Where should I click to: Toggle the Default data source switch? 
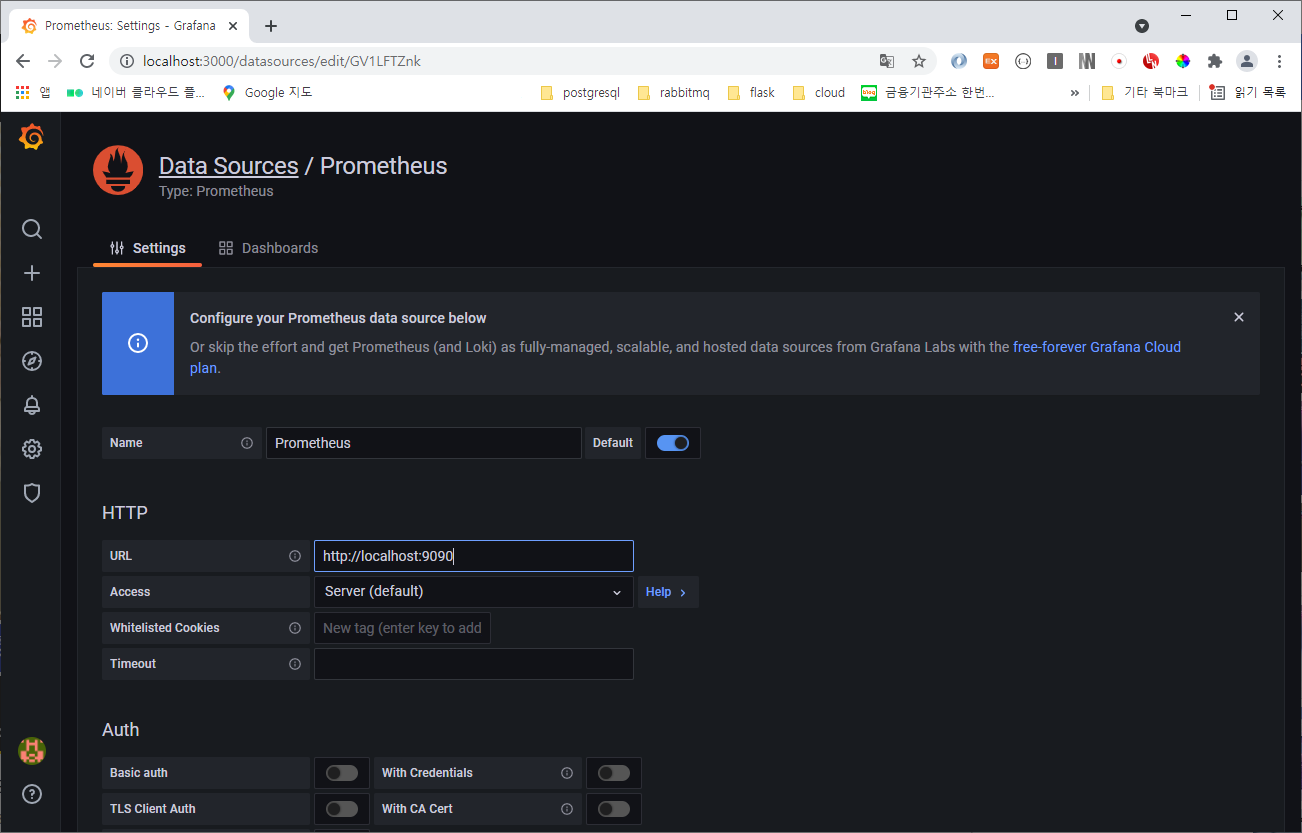[x=673, y=443]
